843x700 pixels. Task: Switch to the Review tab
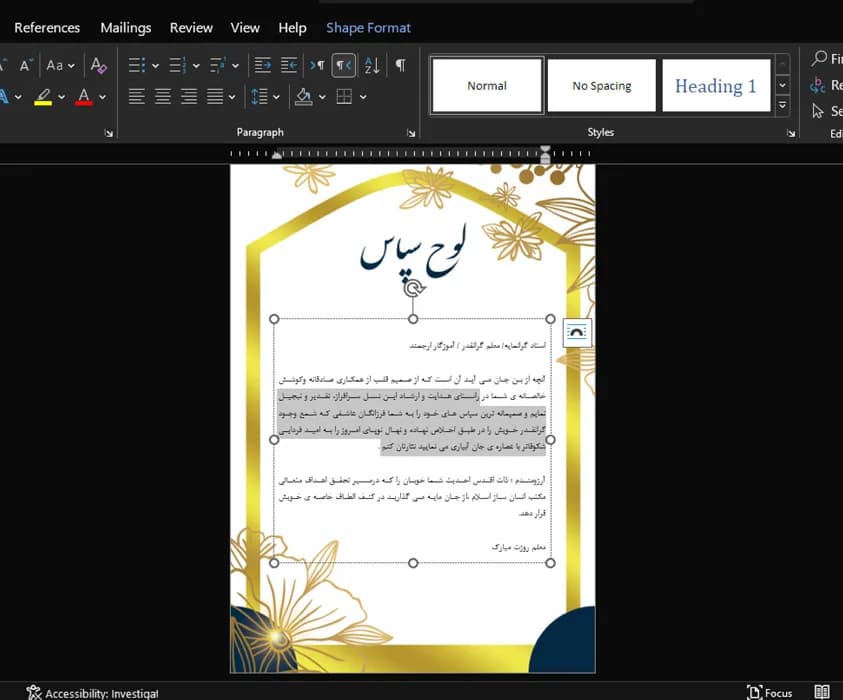click(x=191, y=28)
